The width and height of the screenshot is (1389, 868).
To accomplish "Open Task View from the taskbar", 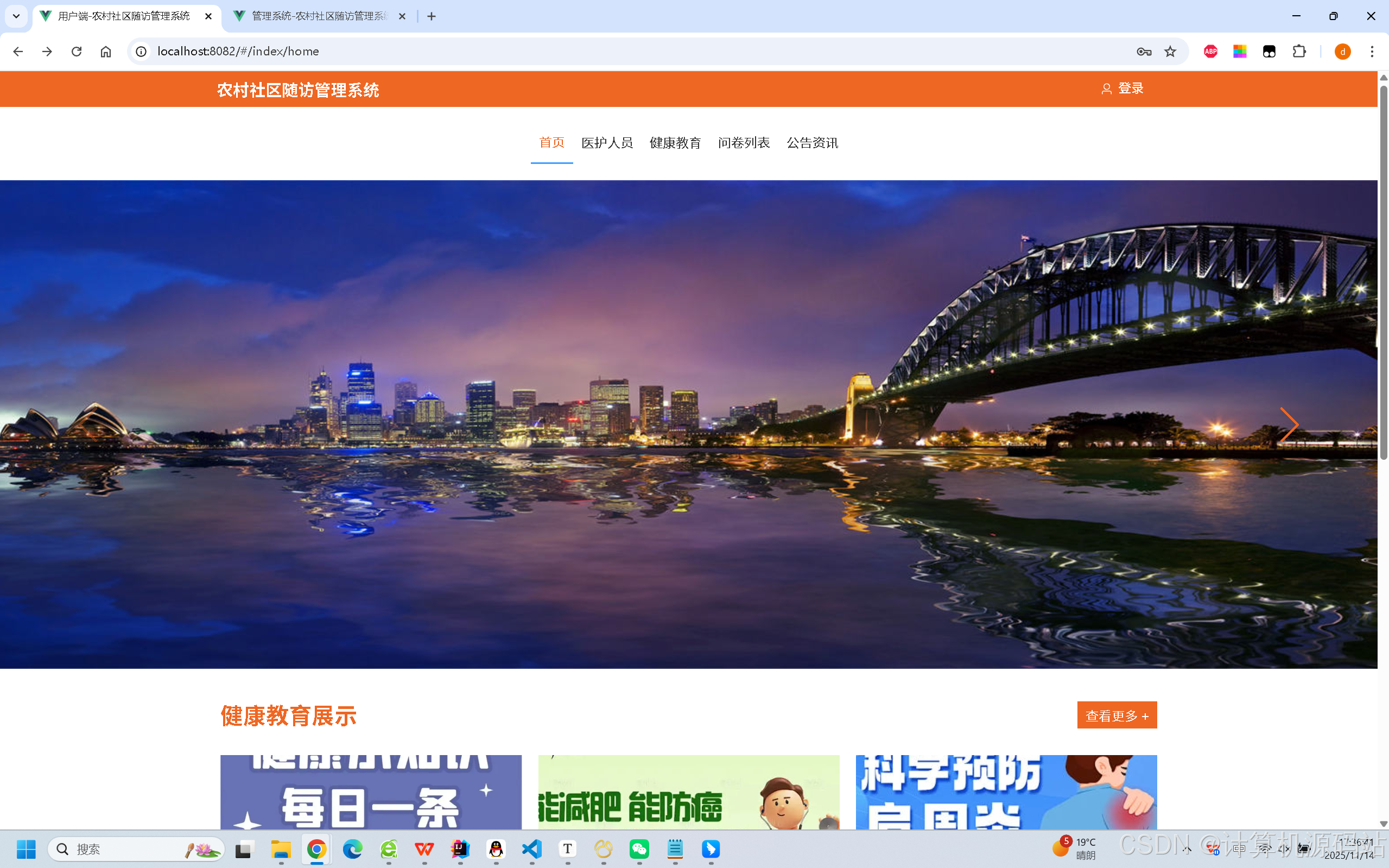I will click(243, 848).
